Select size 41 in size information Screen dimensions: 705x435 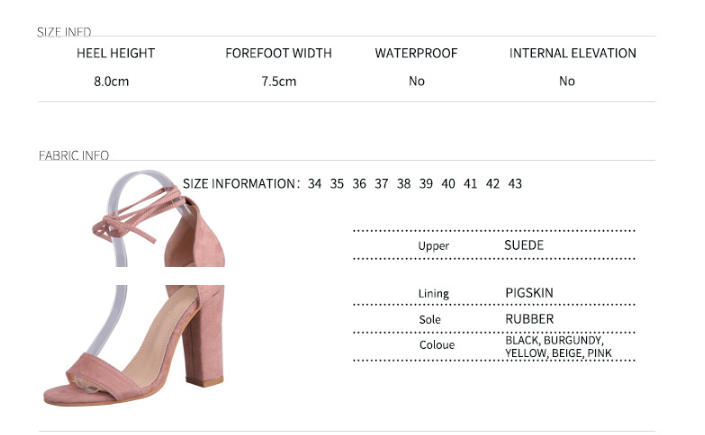pyautogui.click(x=470, y=184)
